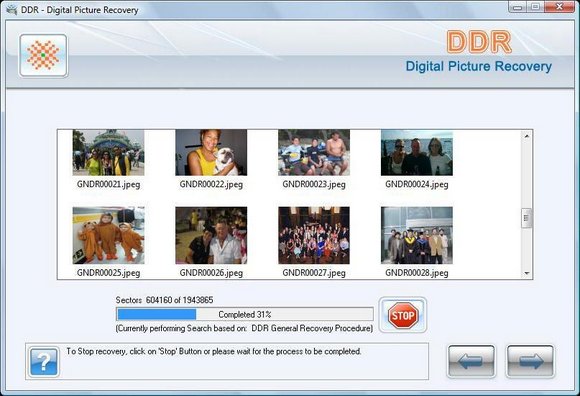Screen dimensions: 580x396
Task: Click the 'To Stop recovery' hint message
Action: click(x=214, y=351)
